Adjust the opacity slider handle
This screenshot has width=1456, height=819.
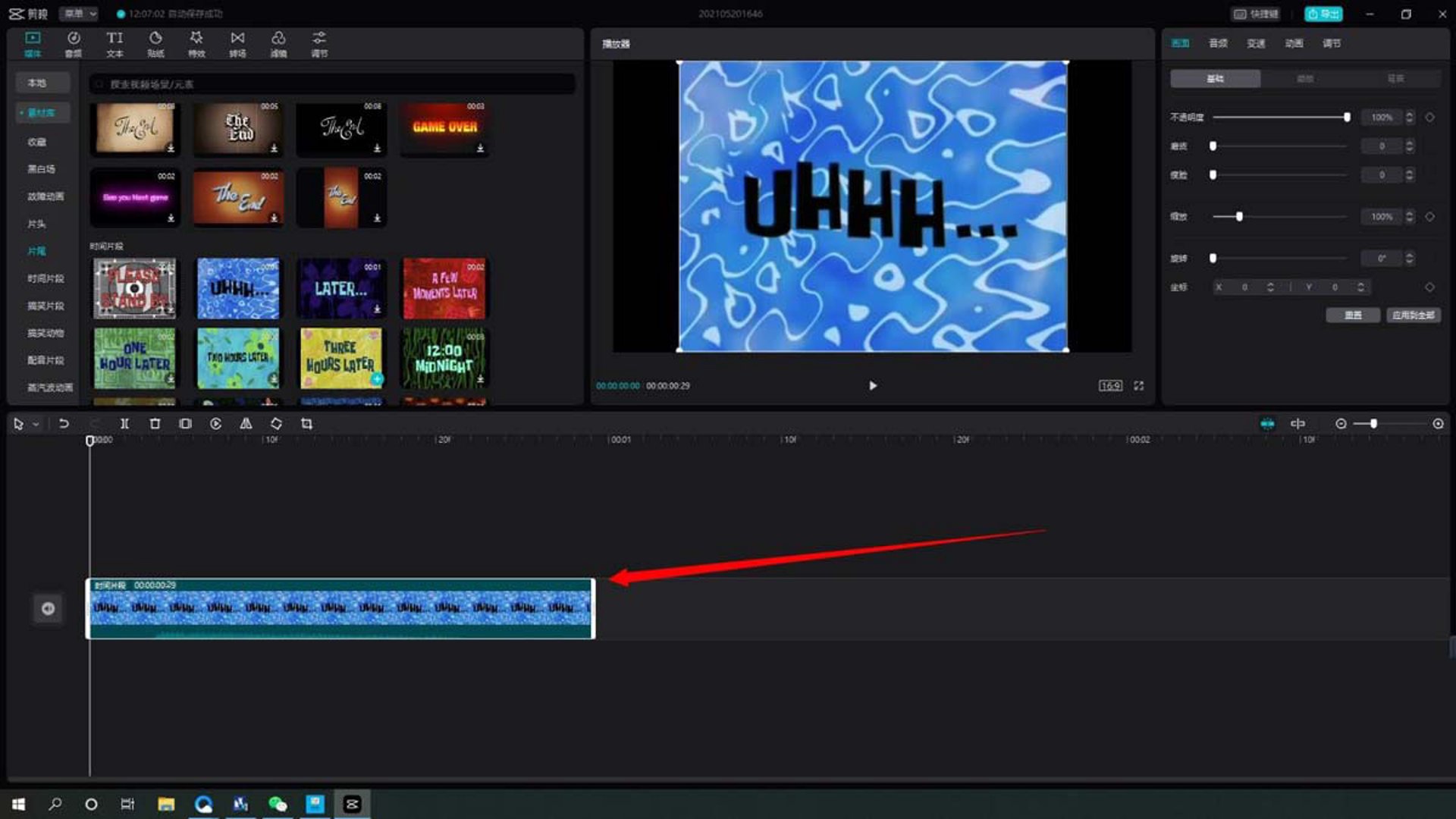point(1347,118)
